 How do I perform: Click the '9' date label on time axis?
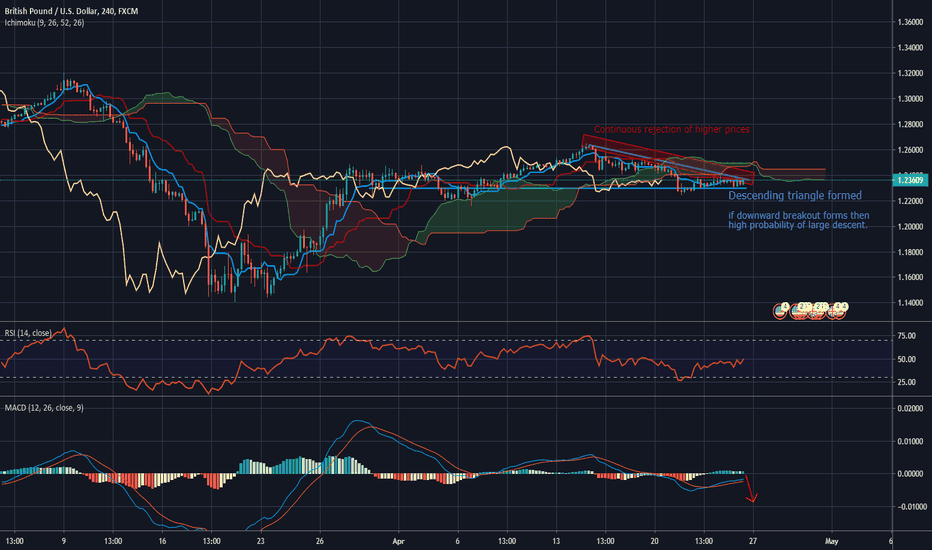[64, 541]
